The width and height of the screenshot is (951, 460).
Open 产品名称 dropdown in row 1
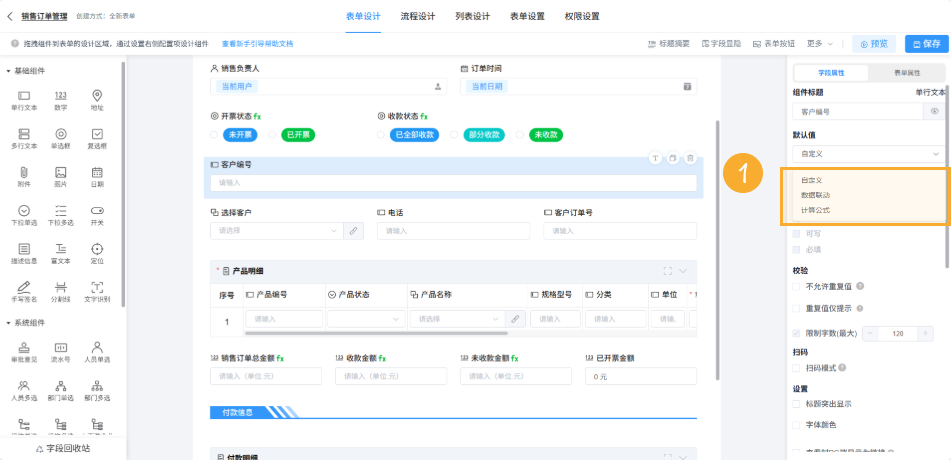point(457,319)
